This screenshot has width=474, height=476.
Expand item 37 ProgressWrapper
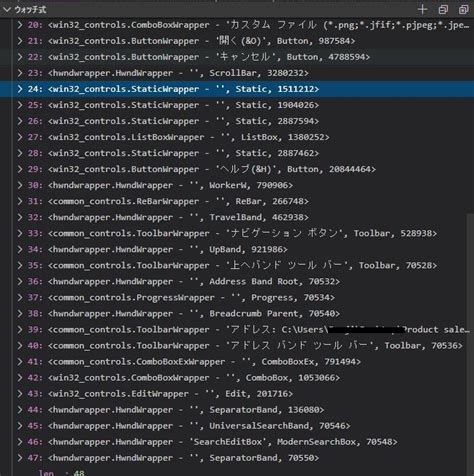click(20, 297)
